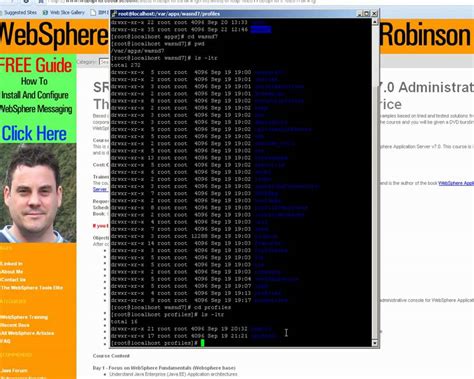474x379 pixels.
Task: Click the '/var/apps/wasnd7' pwd output line
Action: 138,51
